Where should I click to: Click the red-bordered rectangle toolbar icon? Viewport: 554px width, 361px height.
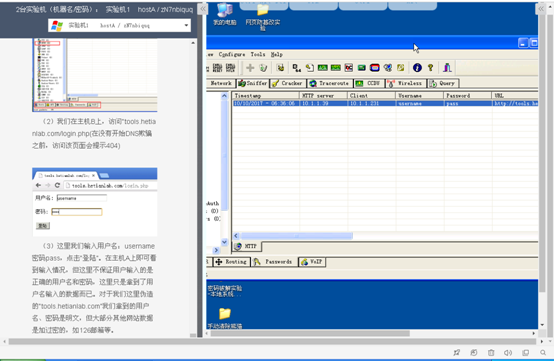[x=375, y=67]
